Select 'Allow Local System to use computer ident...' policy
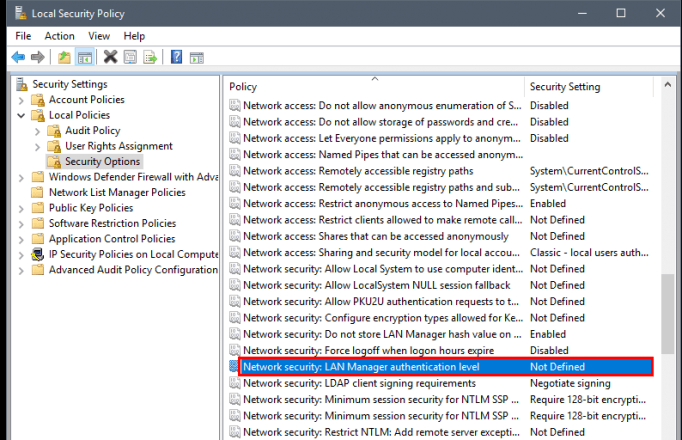682x440 pixels. [x=439, y=269]
